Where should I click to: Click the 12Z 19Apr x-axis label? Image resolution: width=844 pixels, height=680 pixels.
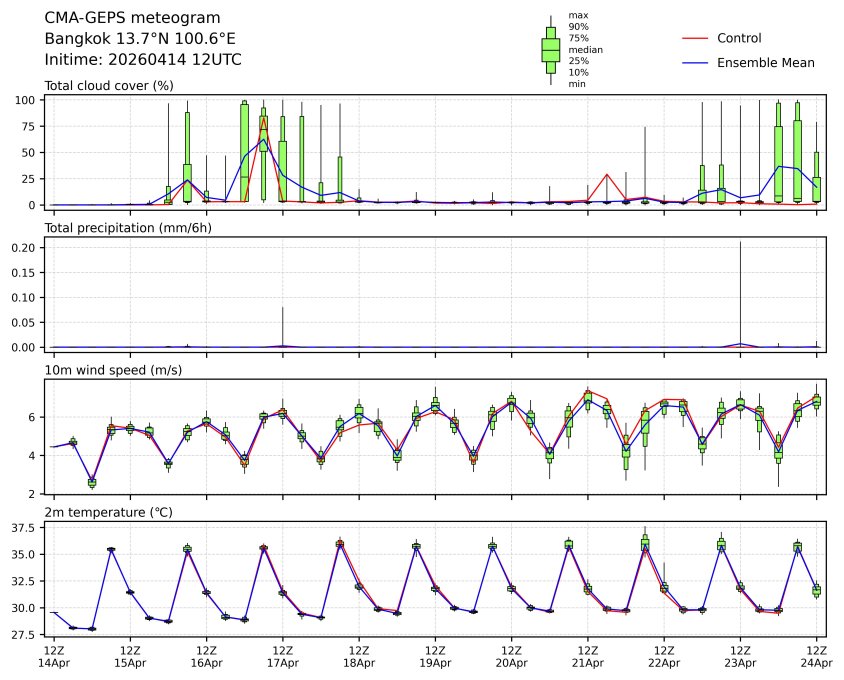point(435,656)
